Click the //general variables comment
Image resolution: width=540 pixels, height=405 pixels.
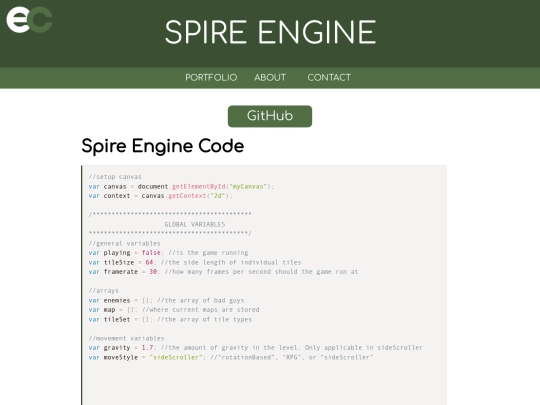(124, 243)
